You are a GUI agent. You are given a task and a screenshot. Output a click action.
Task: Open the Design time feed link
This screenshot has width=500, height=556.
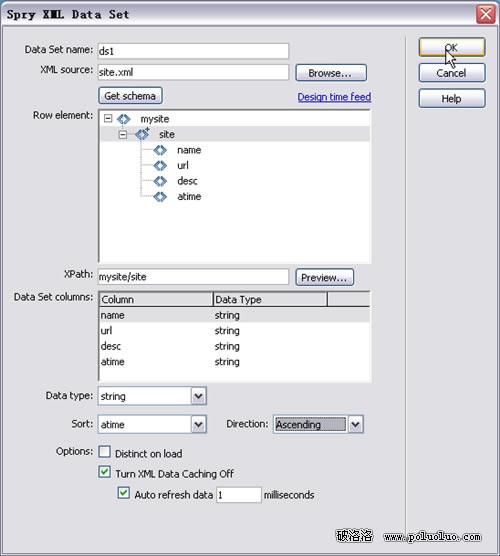pos(334,97)
